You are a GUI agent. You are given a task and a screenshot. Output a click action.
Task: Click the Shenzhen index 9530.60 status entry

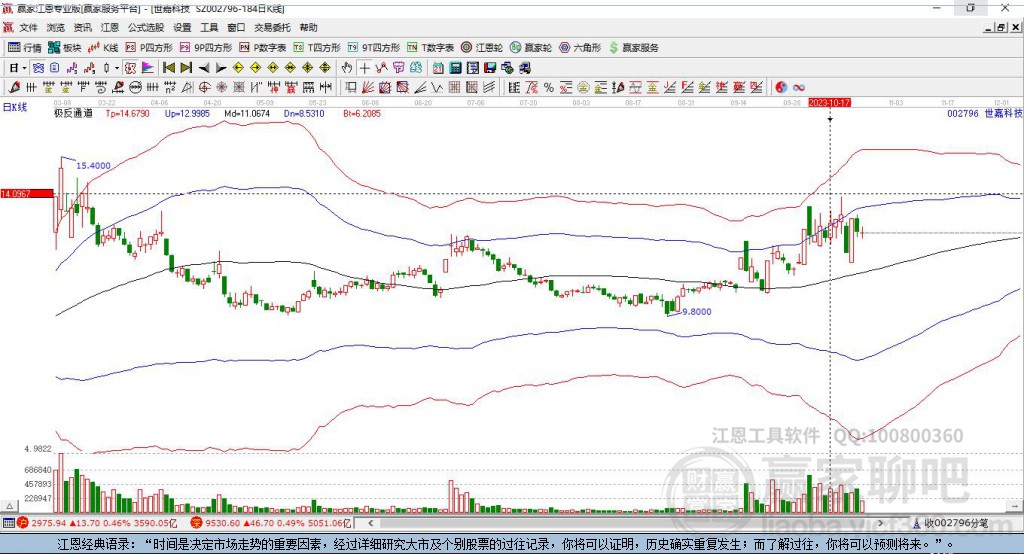coord(272,523)
